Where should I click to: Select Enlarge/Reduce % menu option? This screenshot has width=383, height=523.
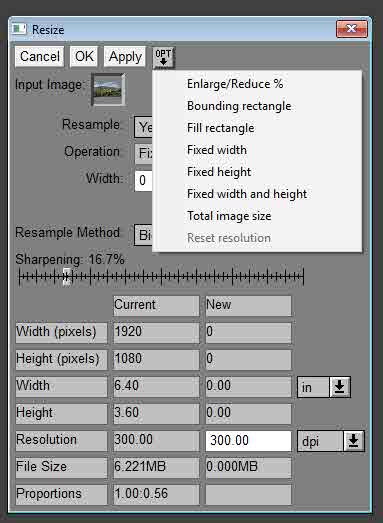click(x=235, y=84)
